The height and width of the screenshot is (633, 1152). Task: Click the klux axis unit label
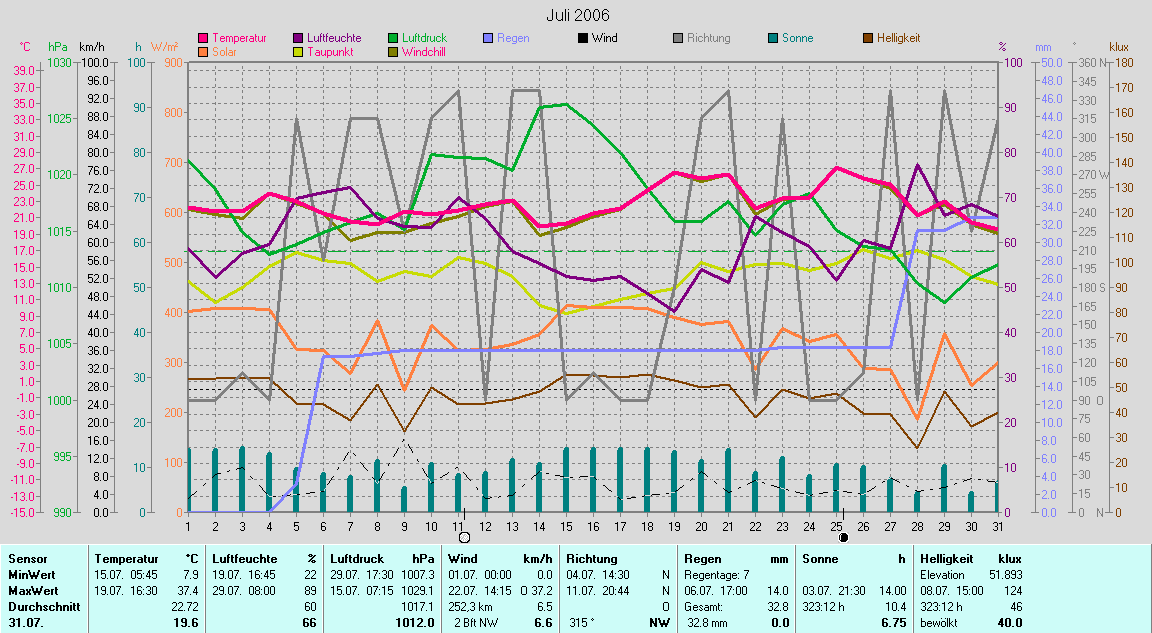coord(1119,47)
